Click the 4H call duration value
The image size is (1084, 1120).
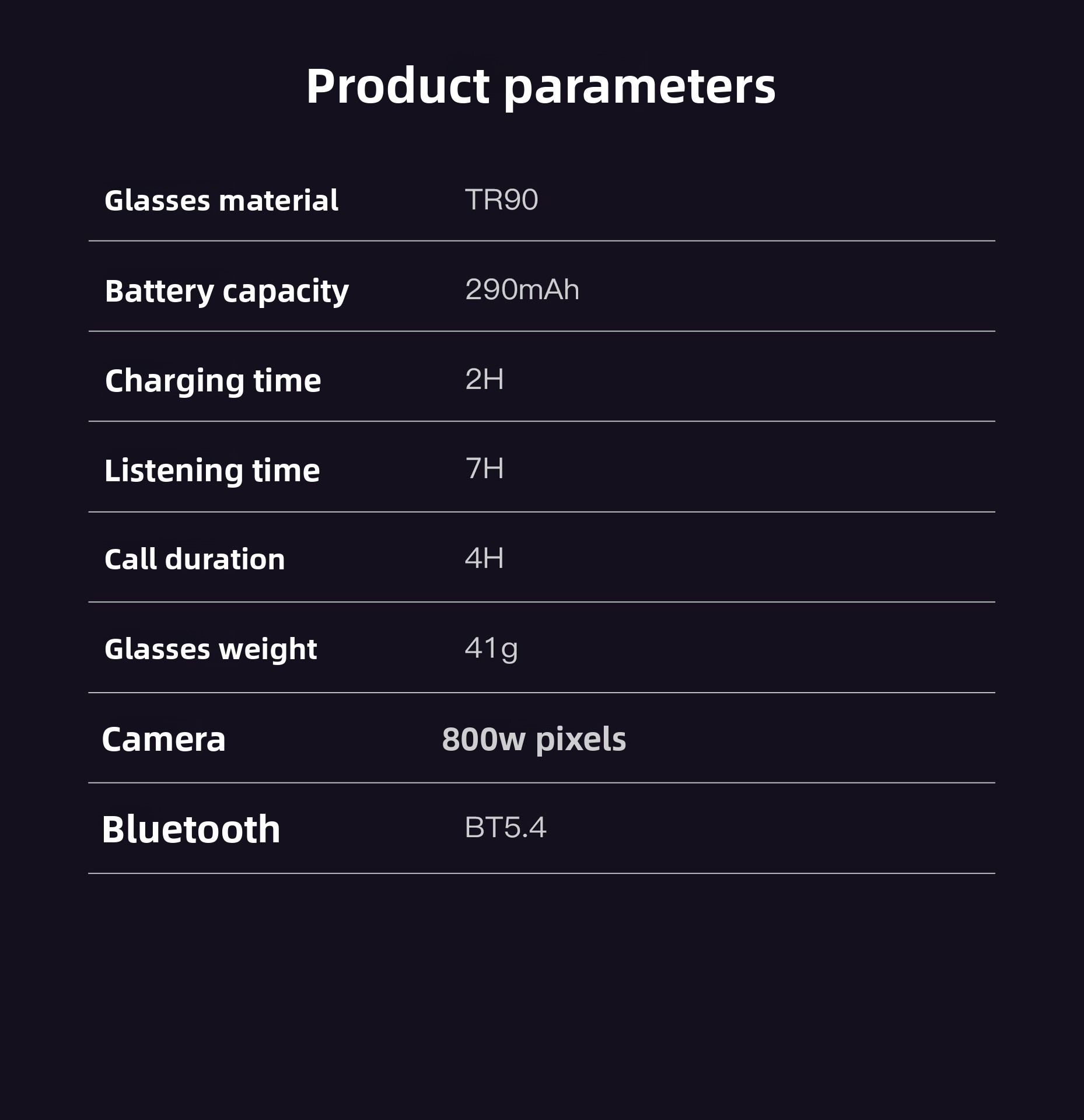point(484,558)
